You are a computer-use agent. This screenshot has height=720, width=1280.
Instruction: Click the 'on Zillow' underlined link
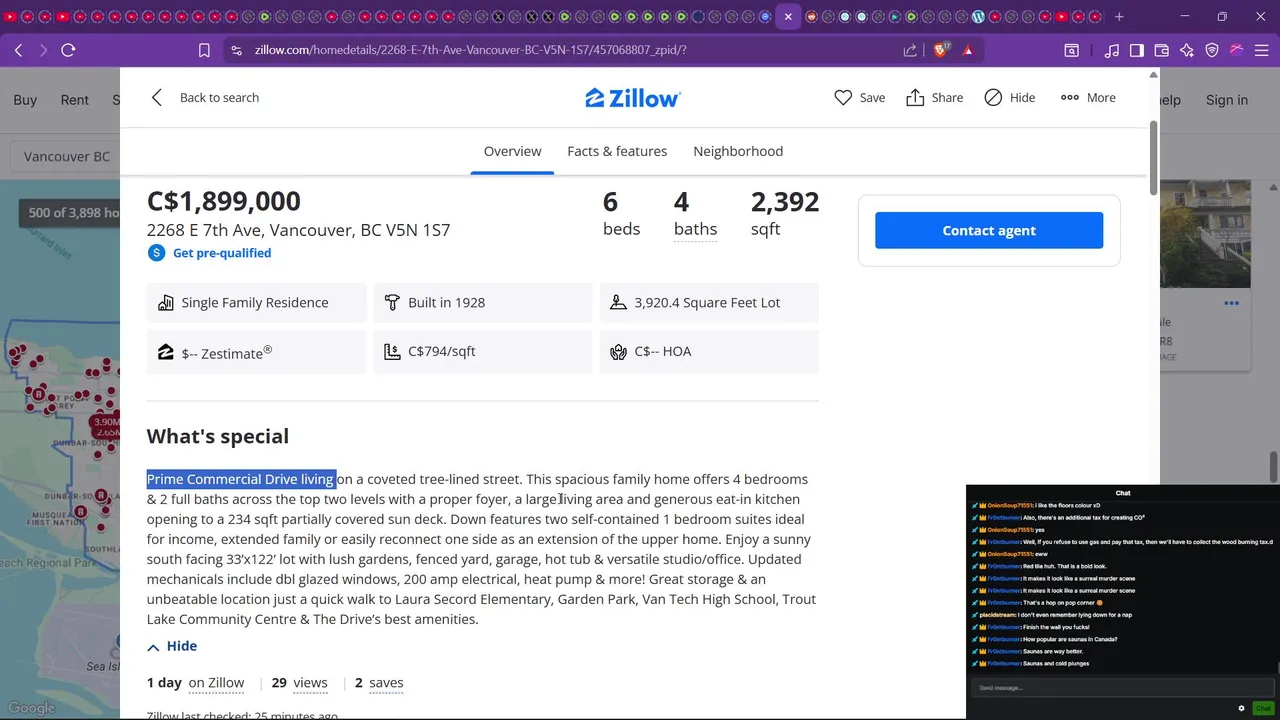coord(216,683)
